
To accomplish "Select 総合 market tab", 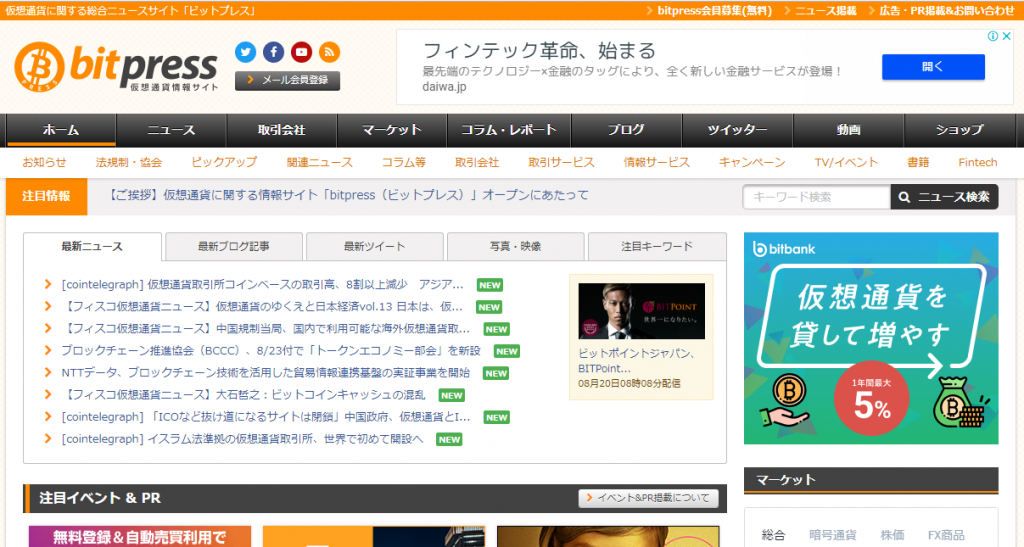I will (x=773, y=535).
